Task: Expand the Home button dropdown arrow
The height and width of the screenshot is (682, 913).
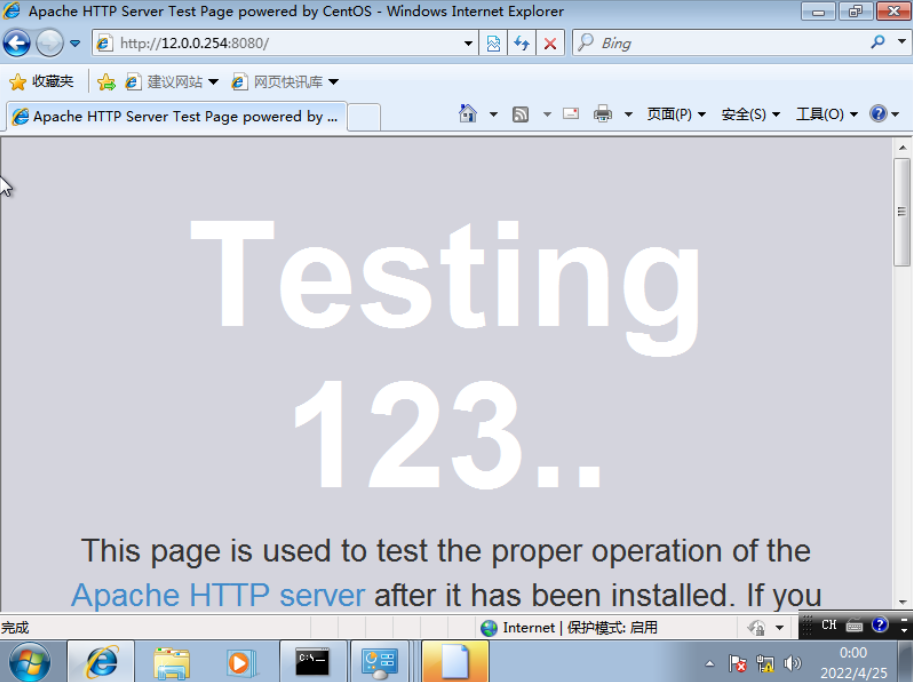Action: click(494, 114)
